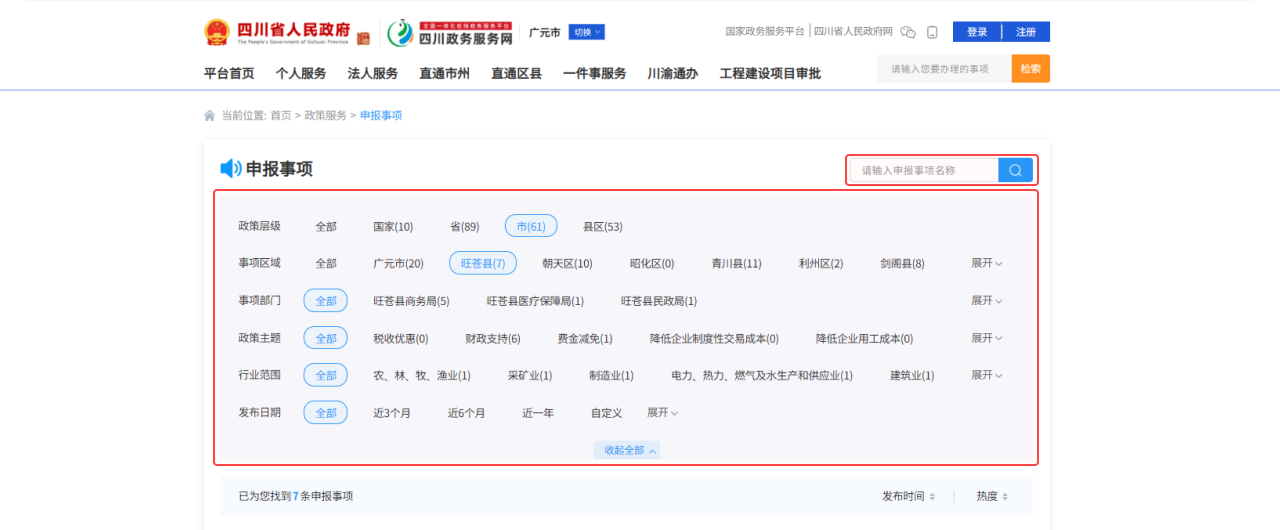
Task: Select 朝天区(10) region filter
Action: [x=567, y=264]
